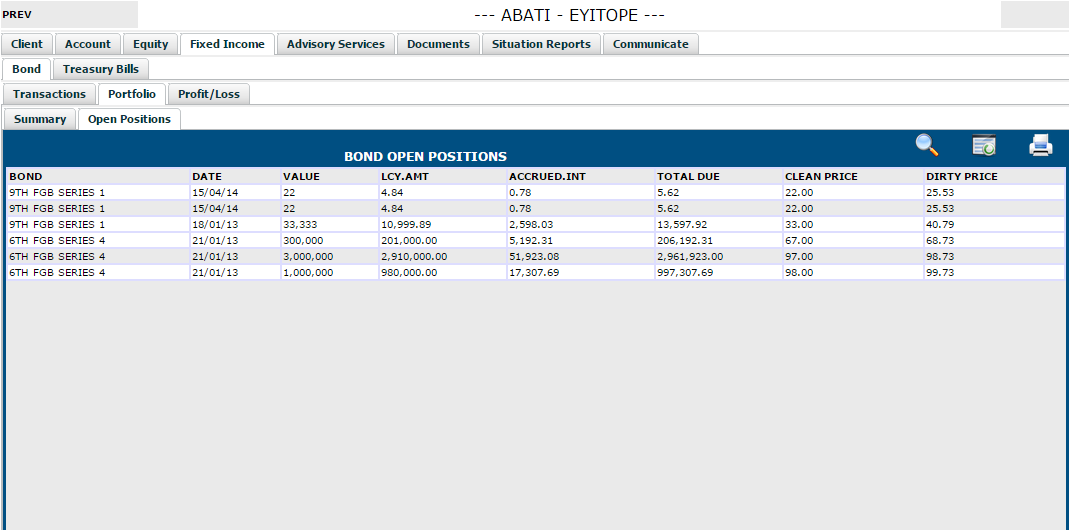Select dirty price 68.73
1070x531 pixels.
pyautogui.click(x=994, y=240)
